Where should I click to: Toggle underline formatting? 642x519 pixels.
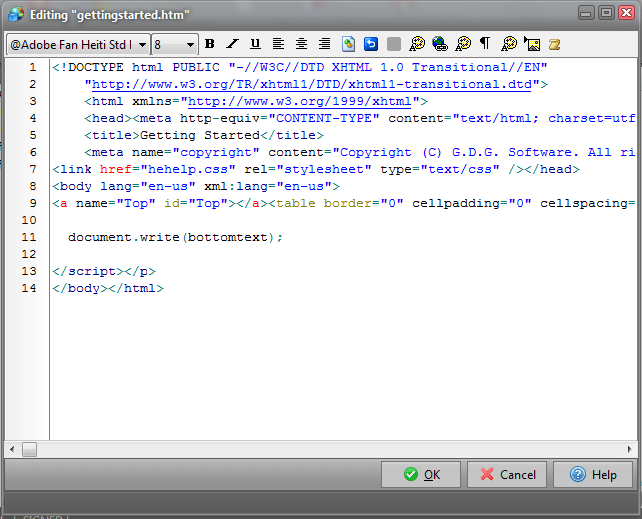pos(255,44)
